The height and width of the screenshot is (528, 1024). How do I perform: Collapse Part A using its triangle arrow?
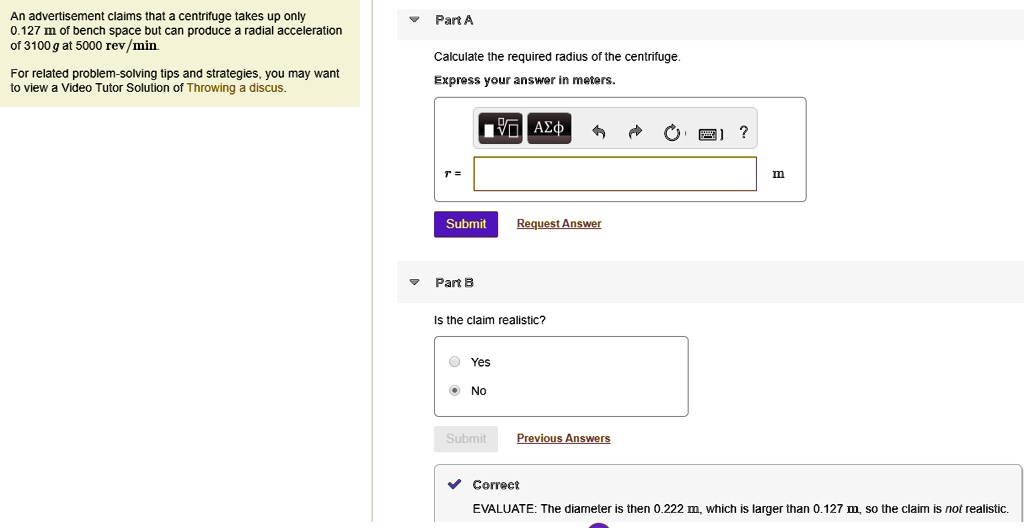click(415, 21)
